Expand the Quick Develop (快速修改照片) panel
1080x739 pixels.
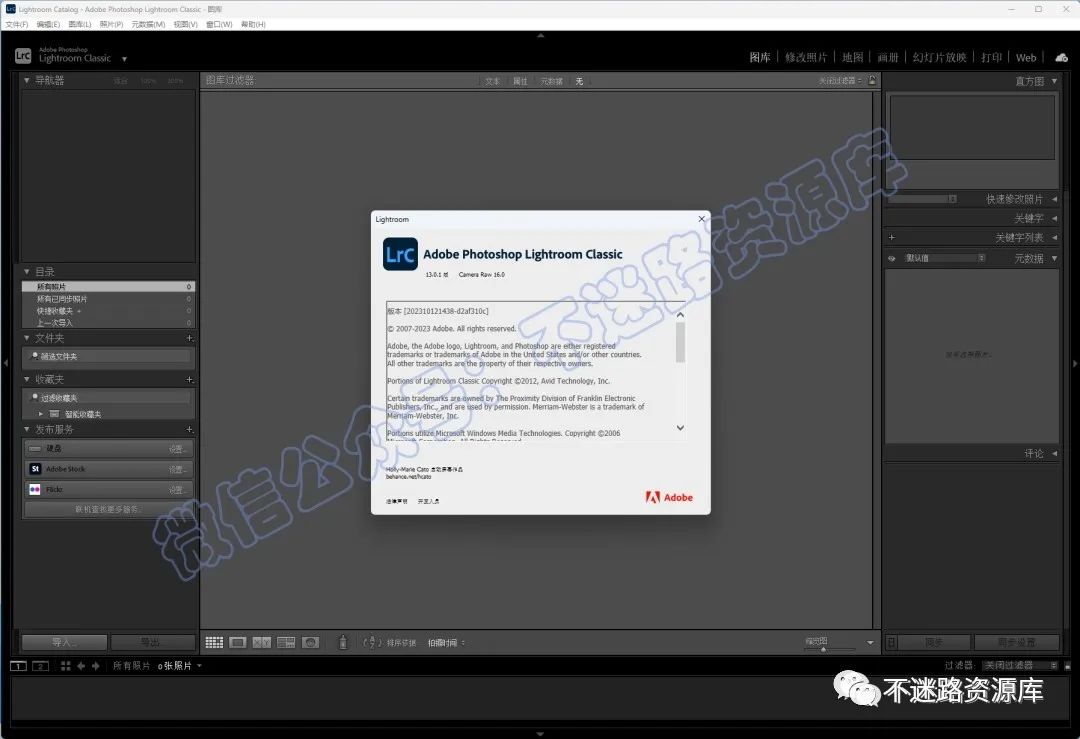click(x=1055, y=199)
